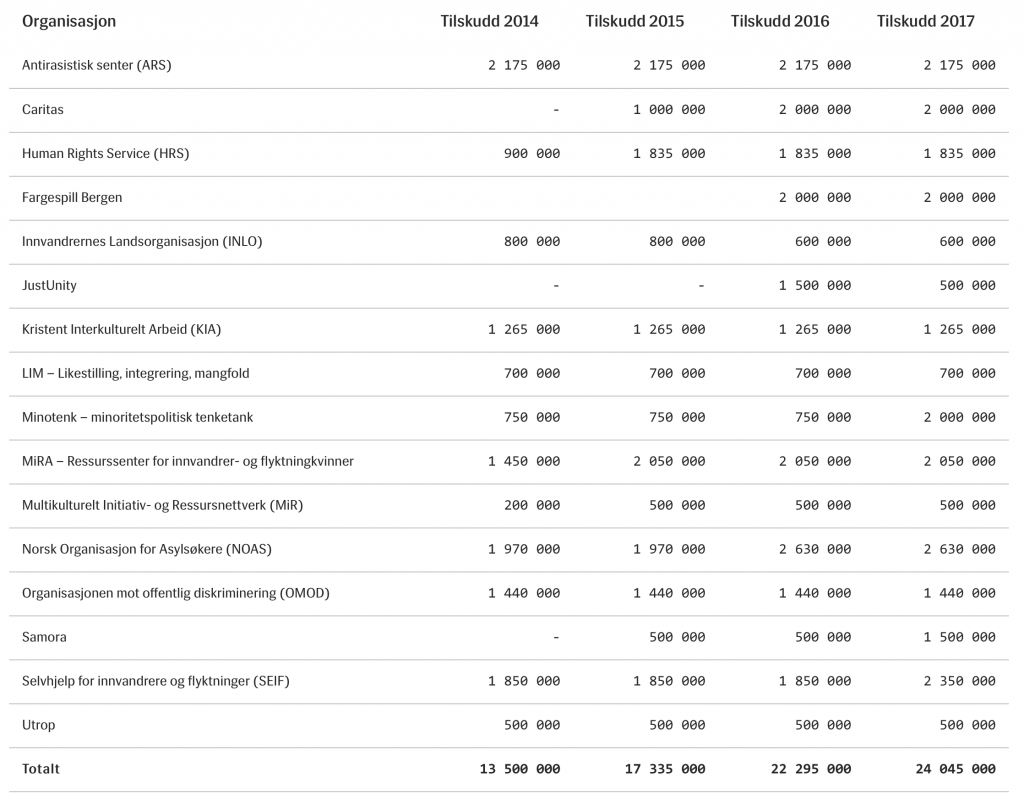Viewport: 1024px width, 794px height.
Task: Click the Antirasistisk senter (ARS) row label
Action: coord(97,65)
